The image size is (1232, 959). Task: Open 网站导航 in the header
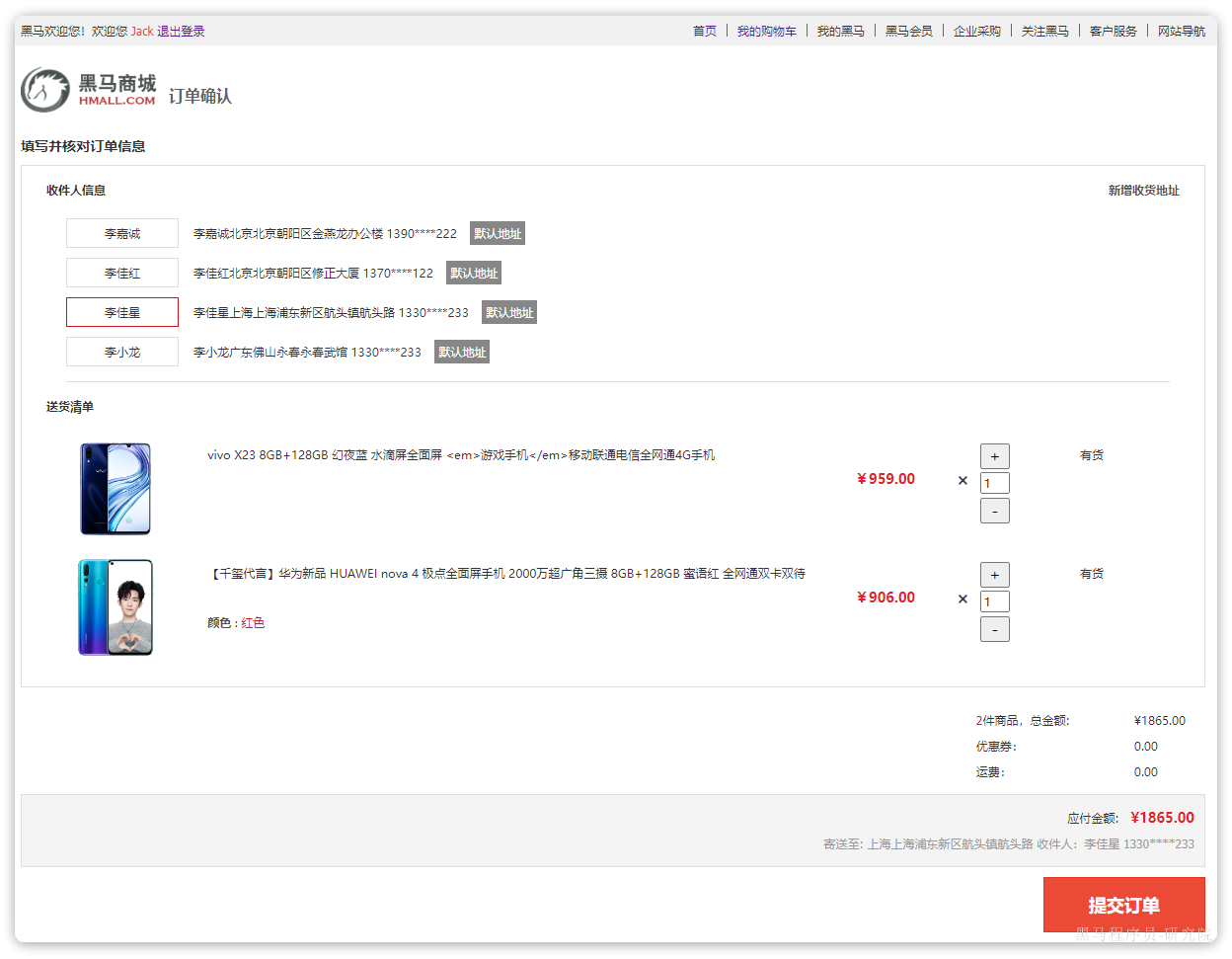coord(1181,32)
